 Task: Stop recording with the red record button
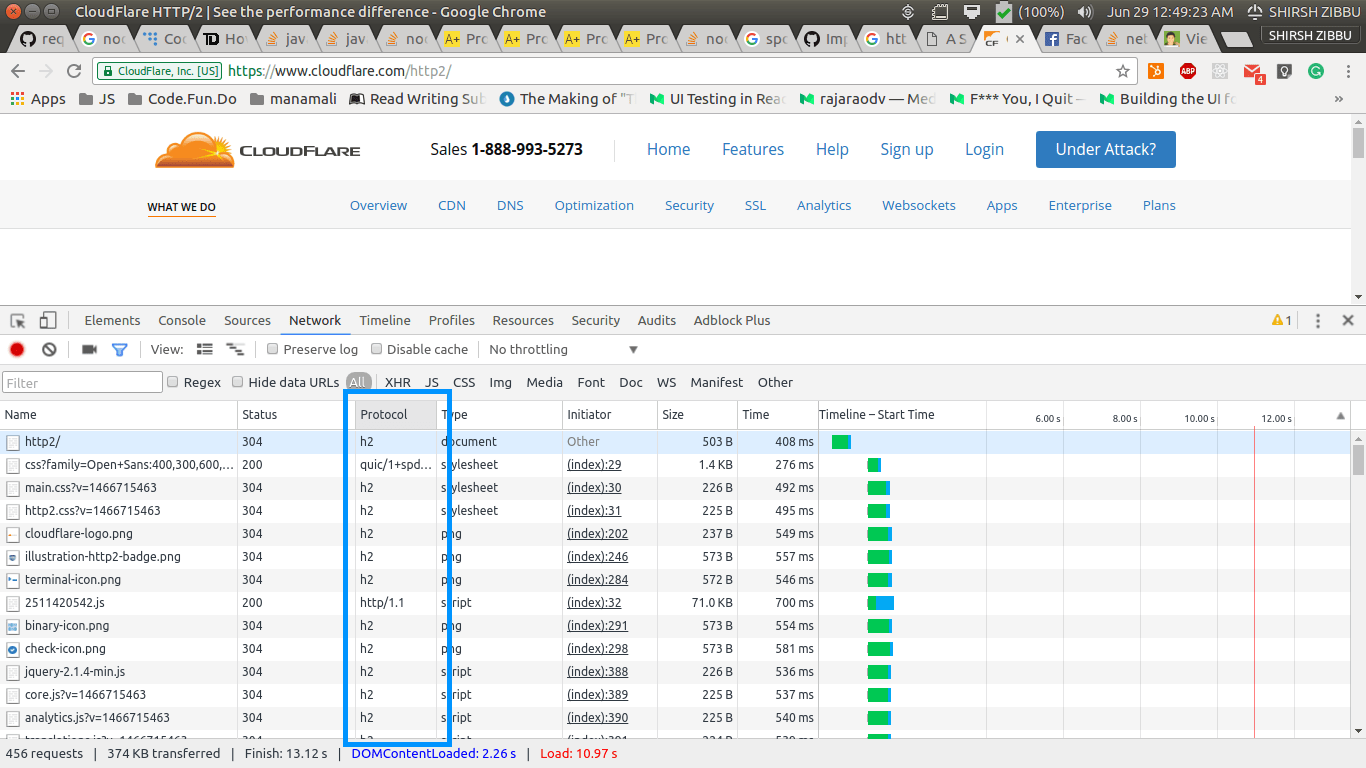pyautogui.click(x=17, y=349)
